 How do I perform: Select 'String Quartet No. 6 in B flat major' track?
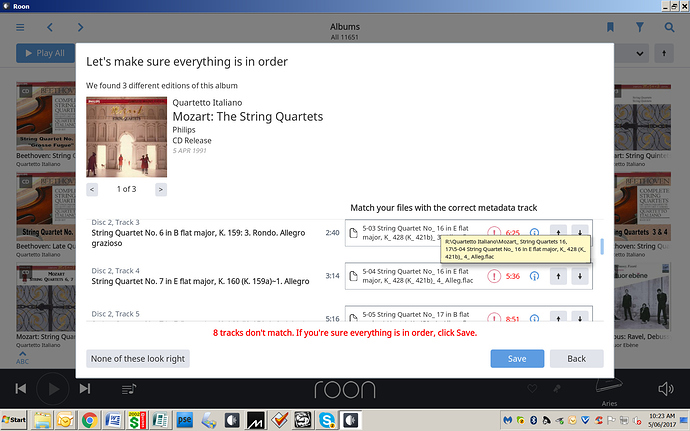(198, 238)
